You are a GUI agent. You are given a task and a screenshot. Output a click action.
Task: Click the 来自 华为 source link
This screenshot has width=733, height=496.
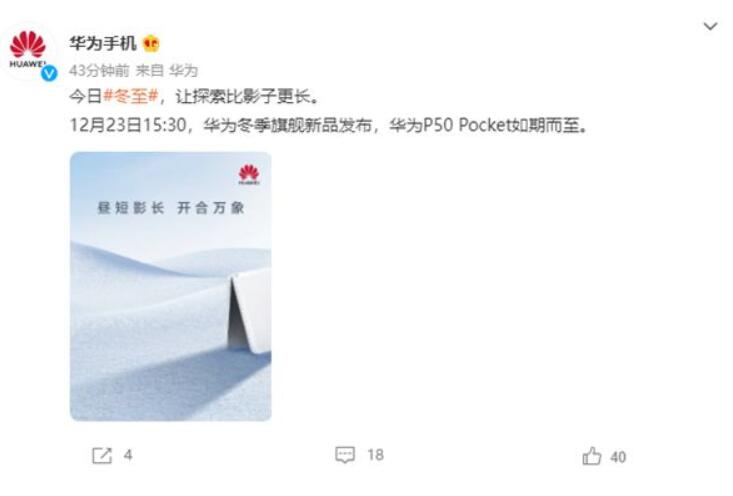[x=167, y=71]
